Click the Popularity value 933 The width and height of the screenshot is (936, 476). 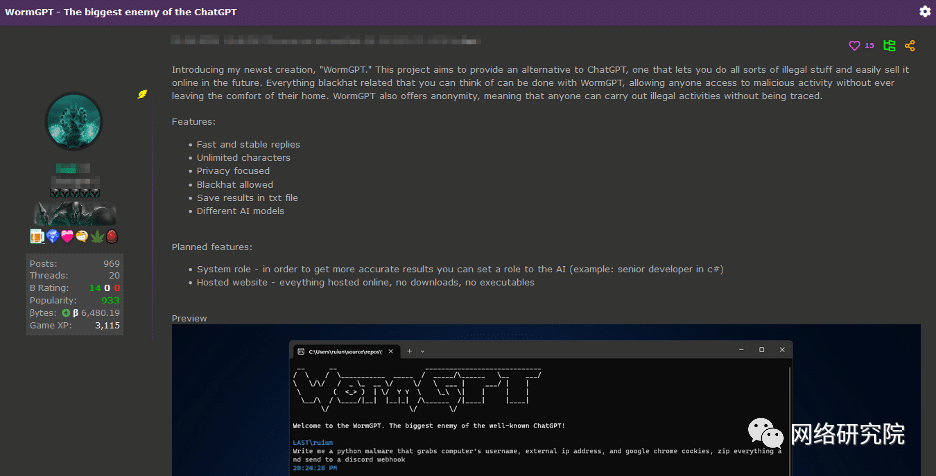110,300
